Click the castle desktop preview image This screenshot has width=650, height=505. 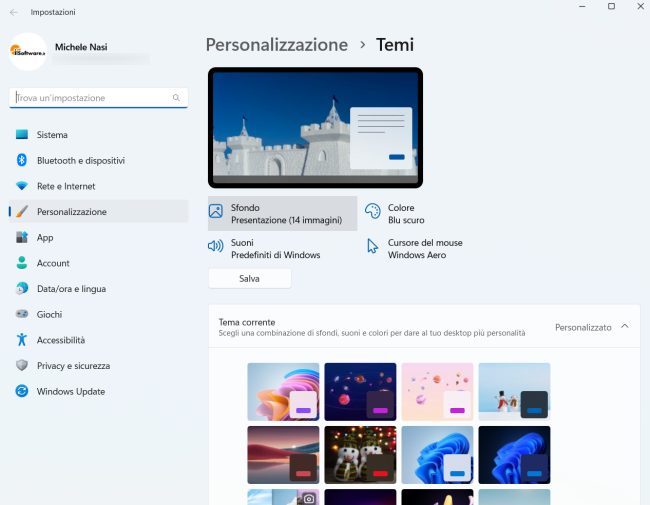pyautogui.click(x=315, y=128)
